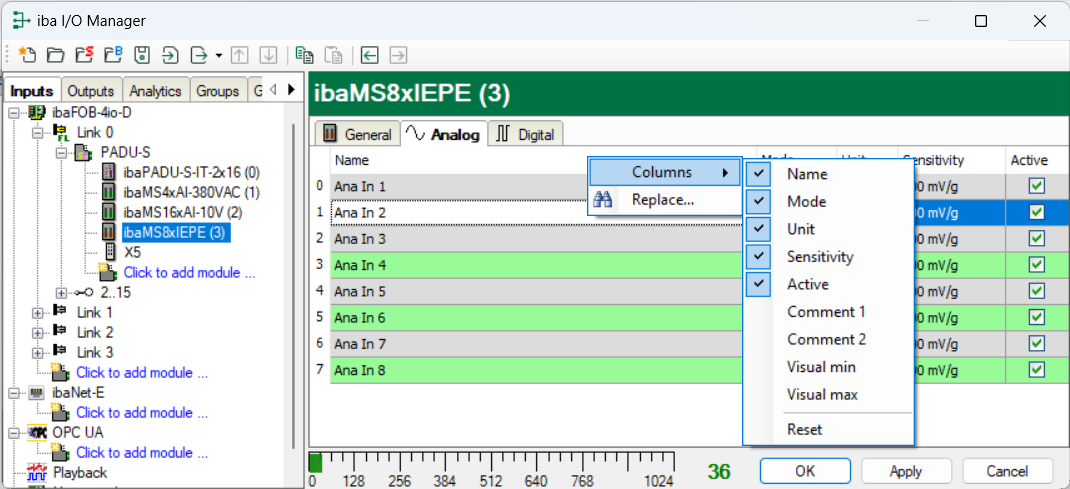Expand the Link 3 tree node

point(38,353)
